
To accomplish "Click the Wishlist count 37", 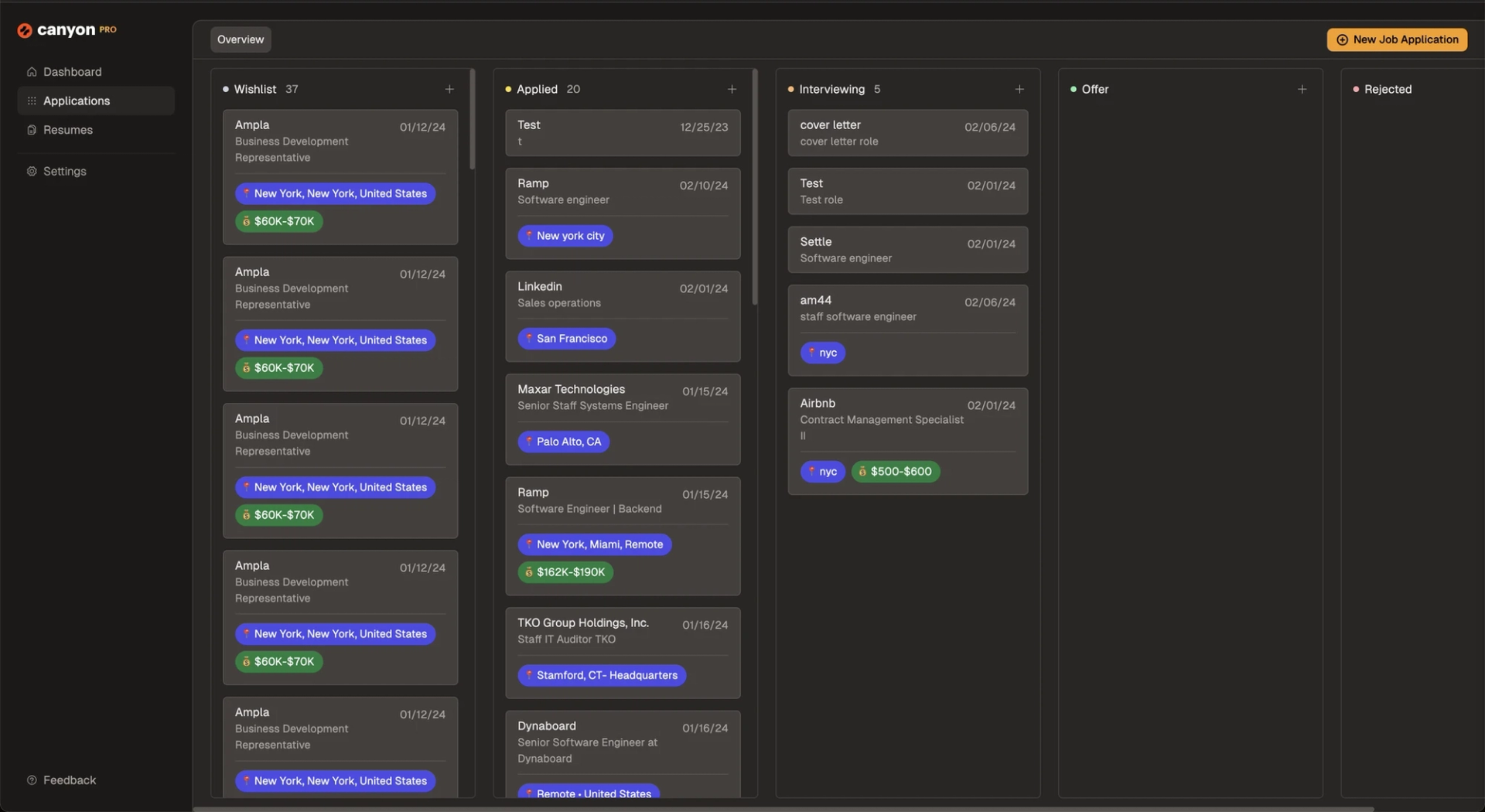I will coord(292,90).
